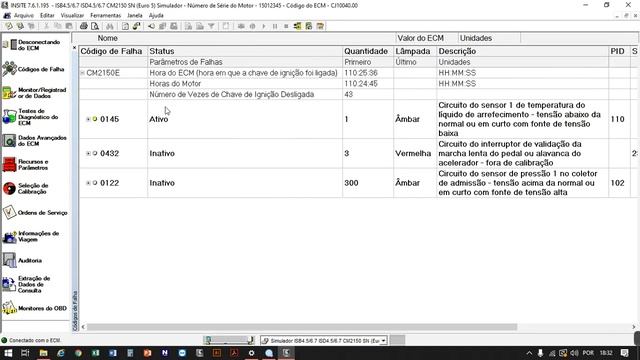Open Monitores do OBD
The width and height of the screenshot is (640, 360).
[35, 308]
